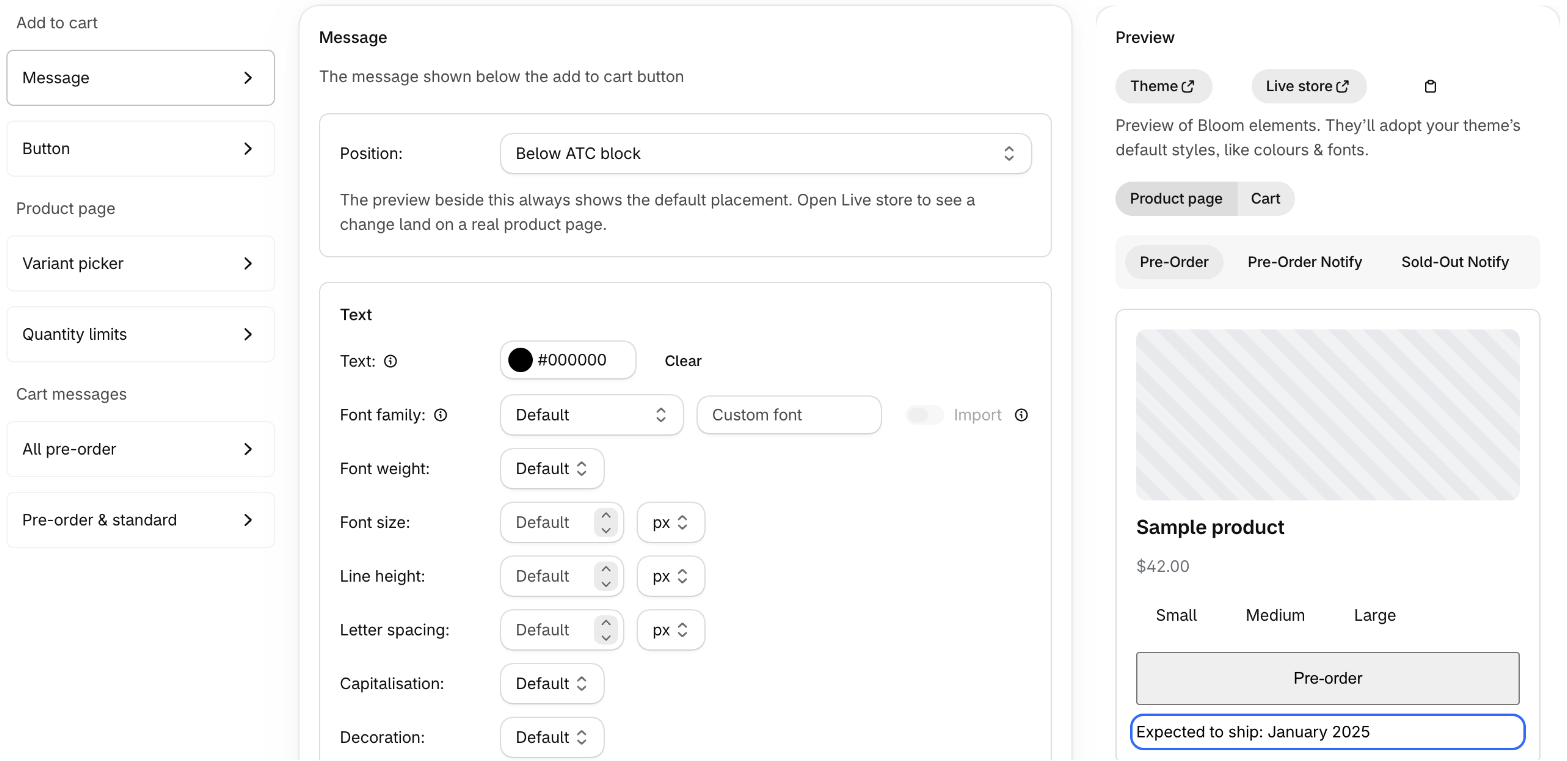
Task: Click the Line height Default input field
Action: (561, 577)
